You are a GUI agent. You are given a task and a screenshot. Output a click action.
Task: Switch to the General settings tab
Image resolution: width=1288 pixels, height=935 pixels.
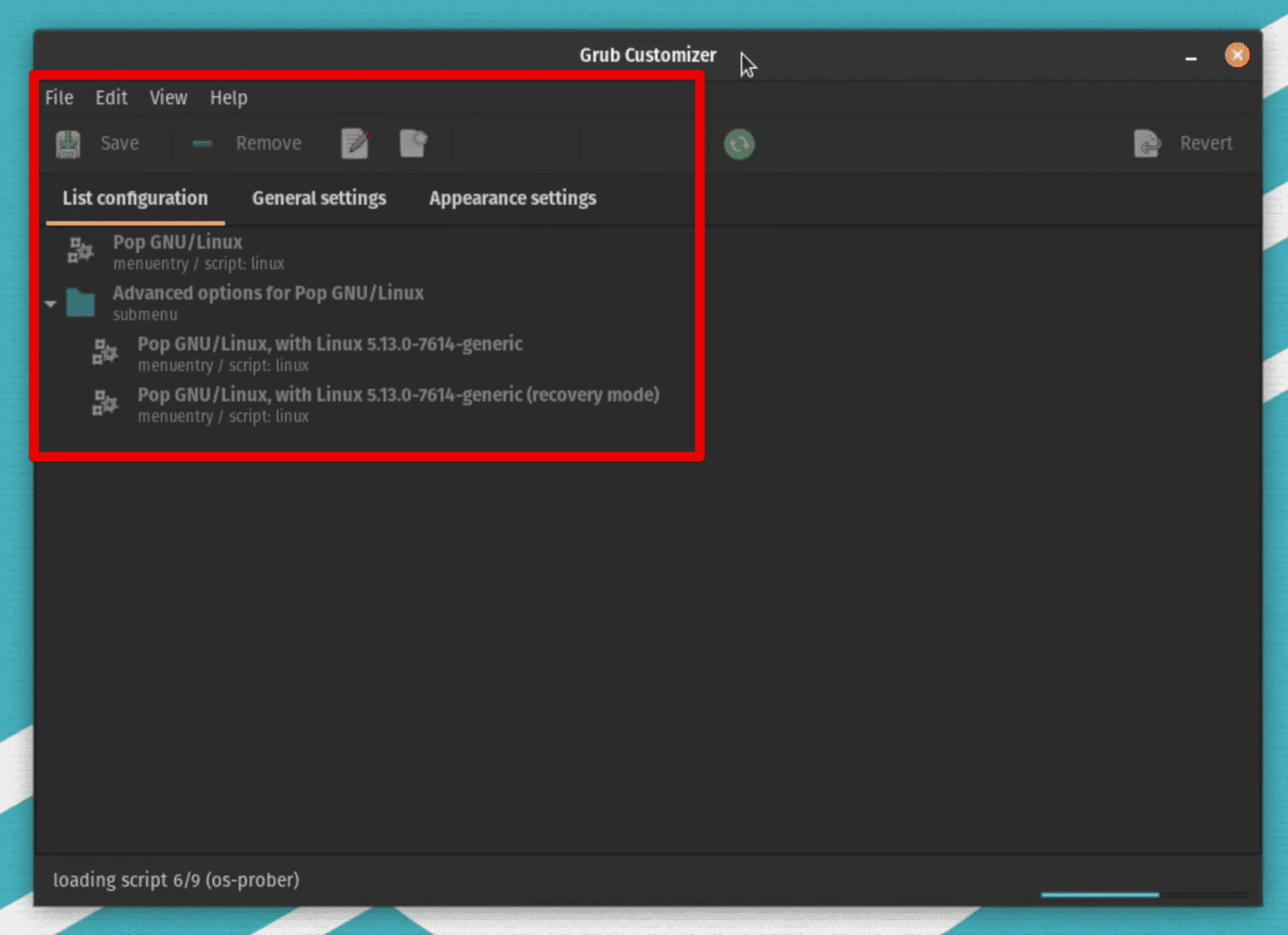point(319,198)
